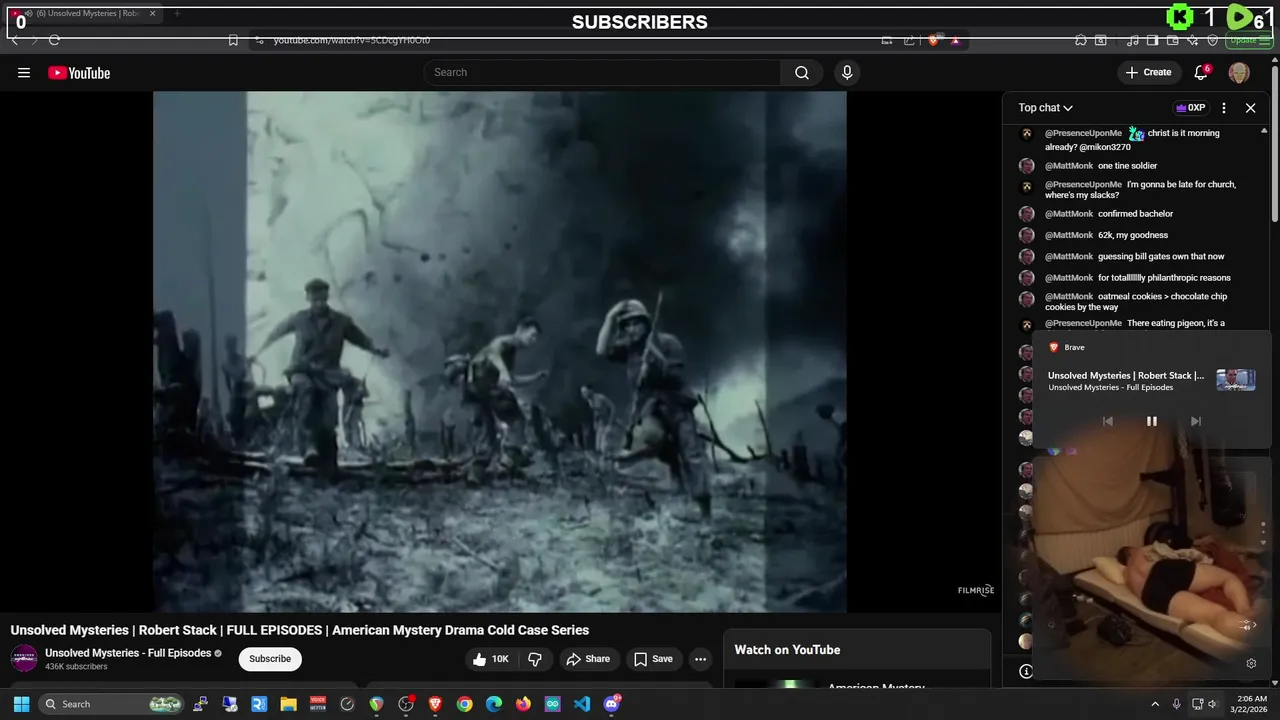The height and width of the screenshot is (720, 1280).
Task: Open browser extensions puzzle icon
Action: point(1081,40)
